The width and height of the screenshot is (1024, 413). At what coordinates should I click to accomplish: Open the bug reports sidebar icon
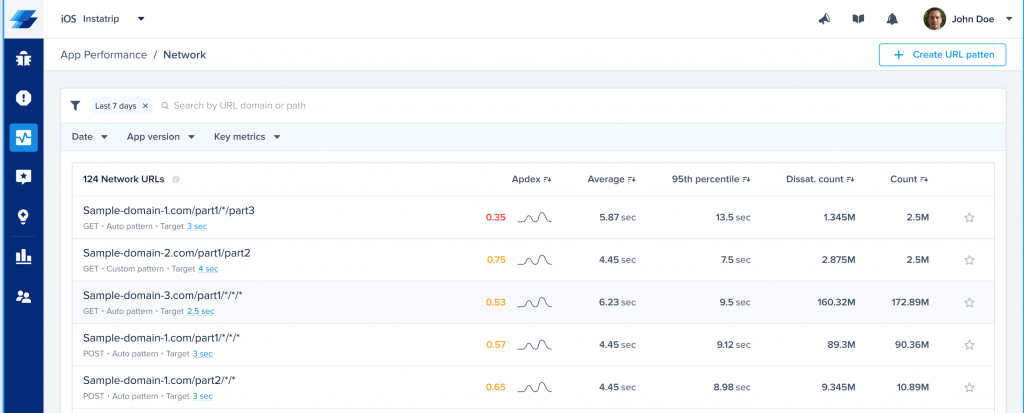(x=23, y=58)
